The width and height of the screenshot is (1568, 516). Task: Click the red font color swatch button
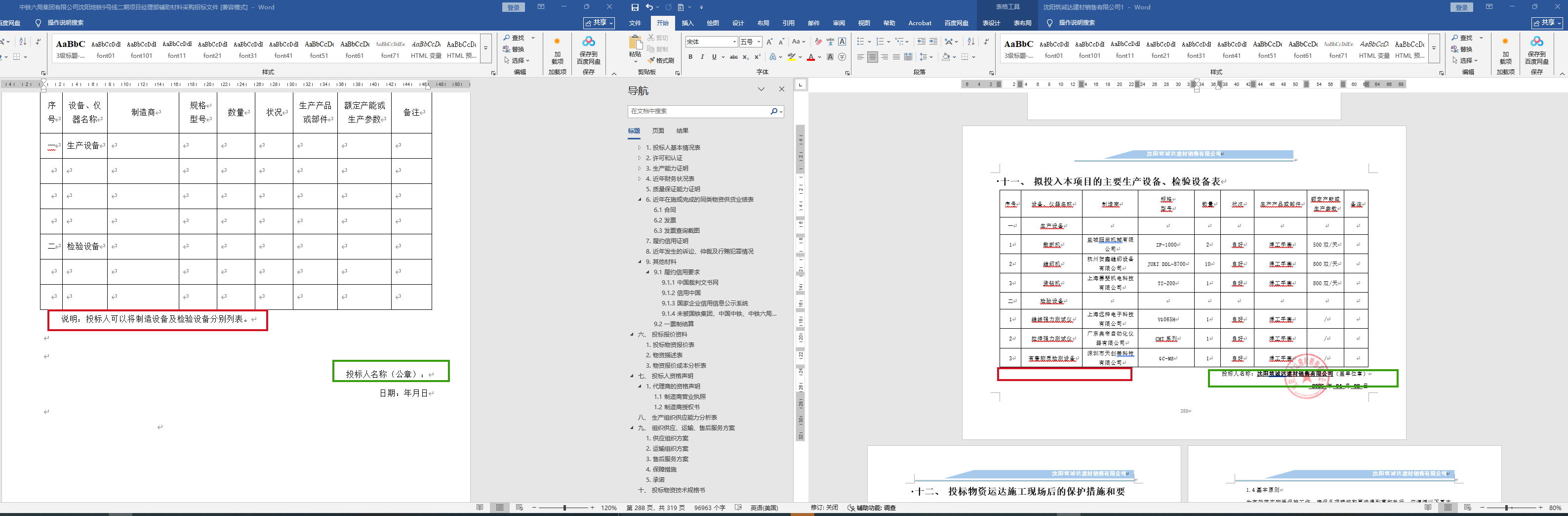810,57
